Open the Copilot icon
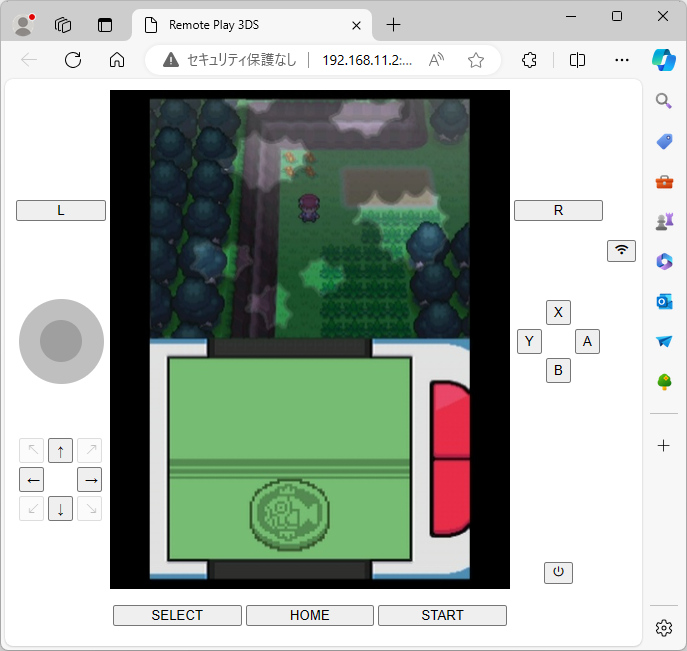This screenshot has width=687, height=651. [x=664, y=60]
